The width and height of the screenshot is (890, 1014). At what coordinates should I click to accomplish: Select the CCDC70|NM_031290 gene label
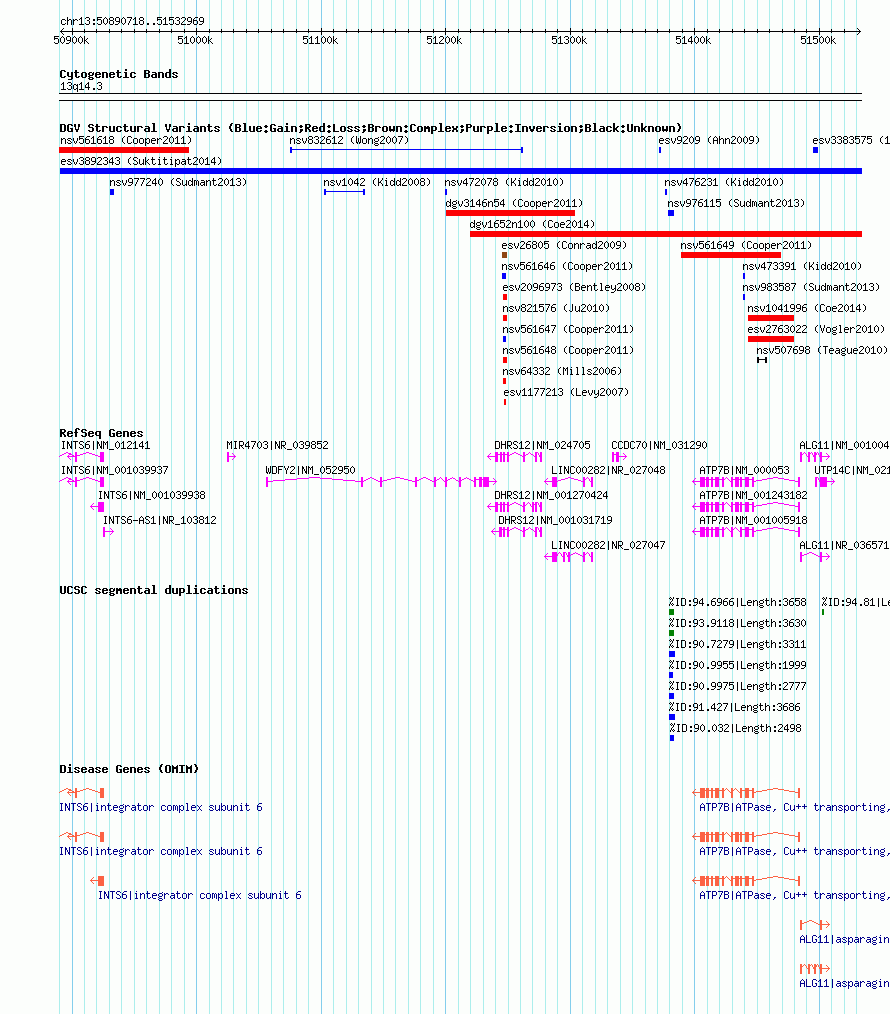[659, 446]
